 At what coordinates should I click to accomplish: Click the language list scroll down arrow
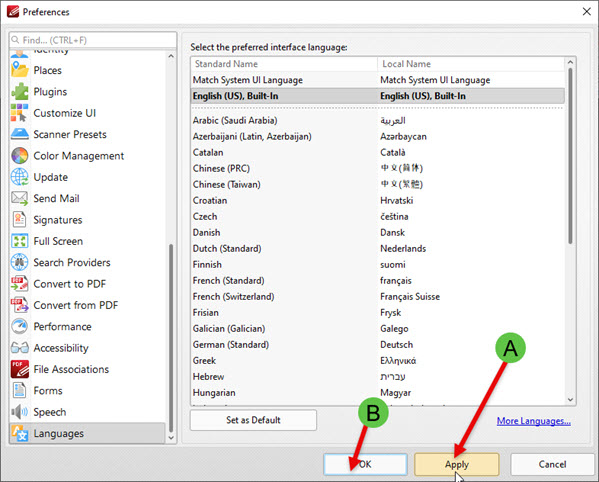tap(570, 400)
